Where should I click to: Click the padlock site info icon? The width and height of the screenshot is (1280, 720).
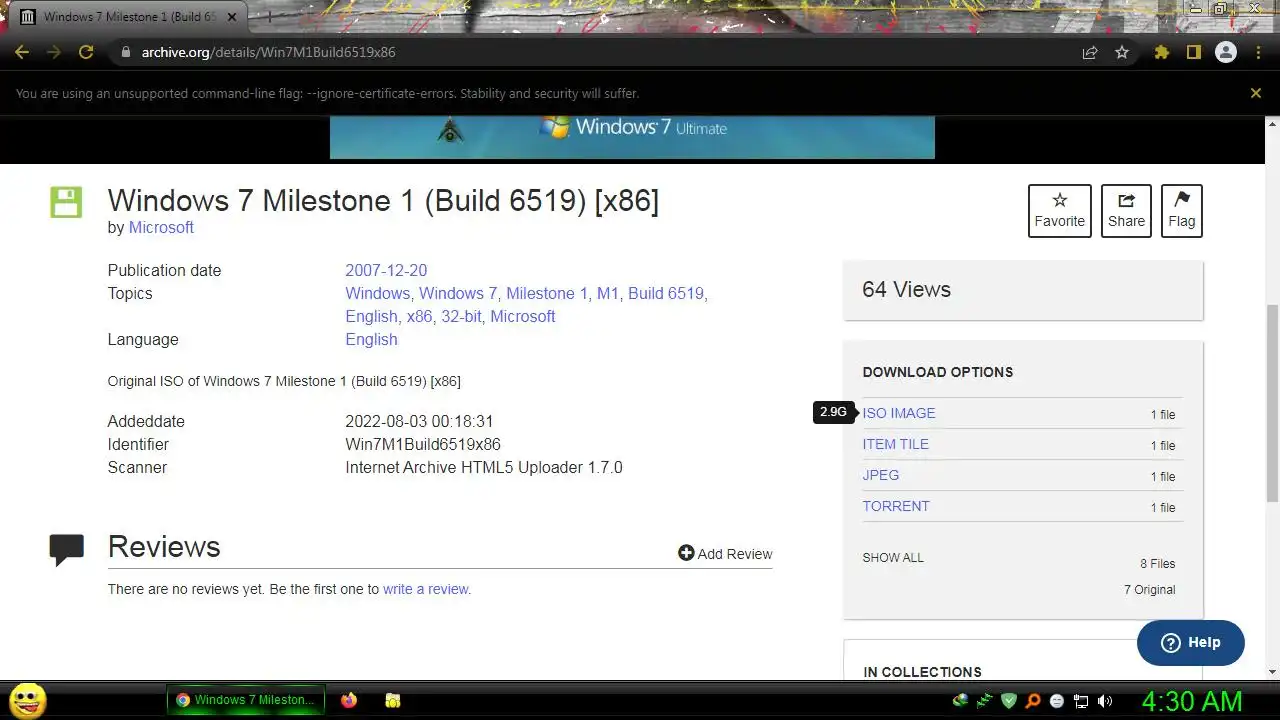(x=126, y=52)
